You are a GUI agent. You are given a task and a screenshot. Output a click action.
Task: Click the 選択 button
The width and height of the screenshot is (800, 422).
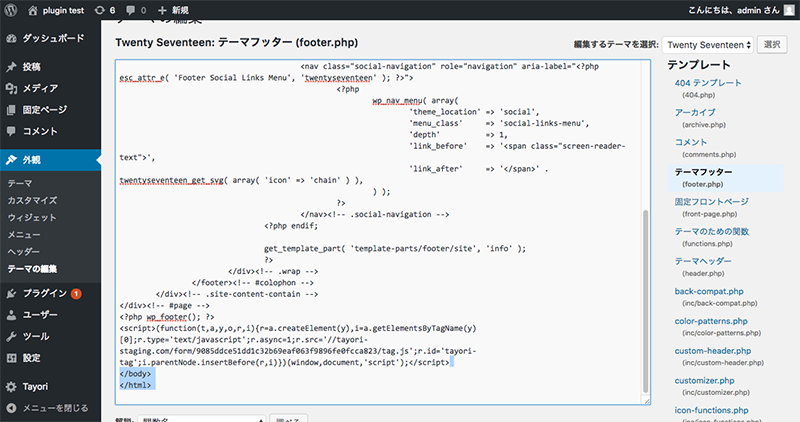(771, 45)
